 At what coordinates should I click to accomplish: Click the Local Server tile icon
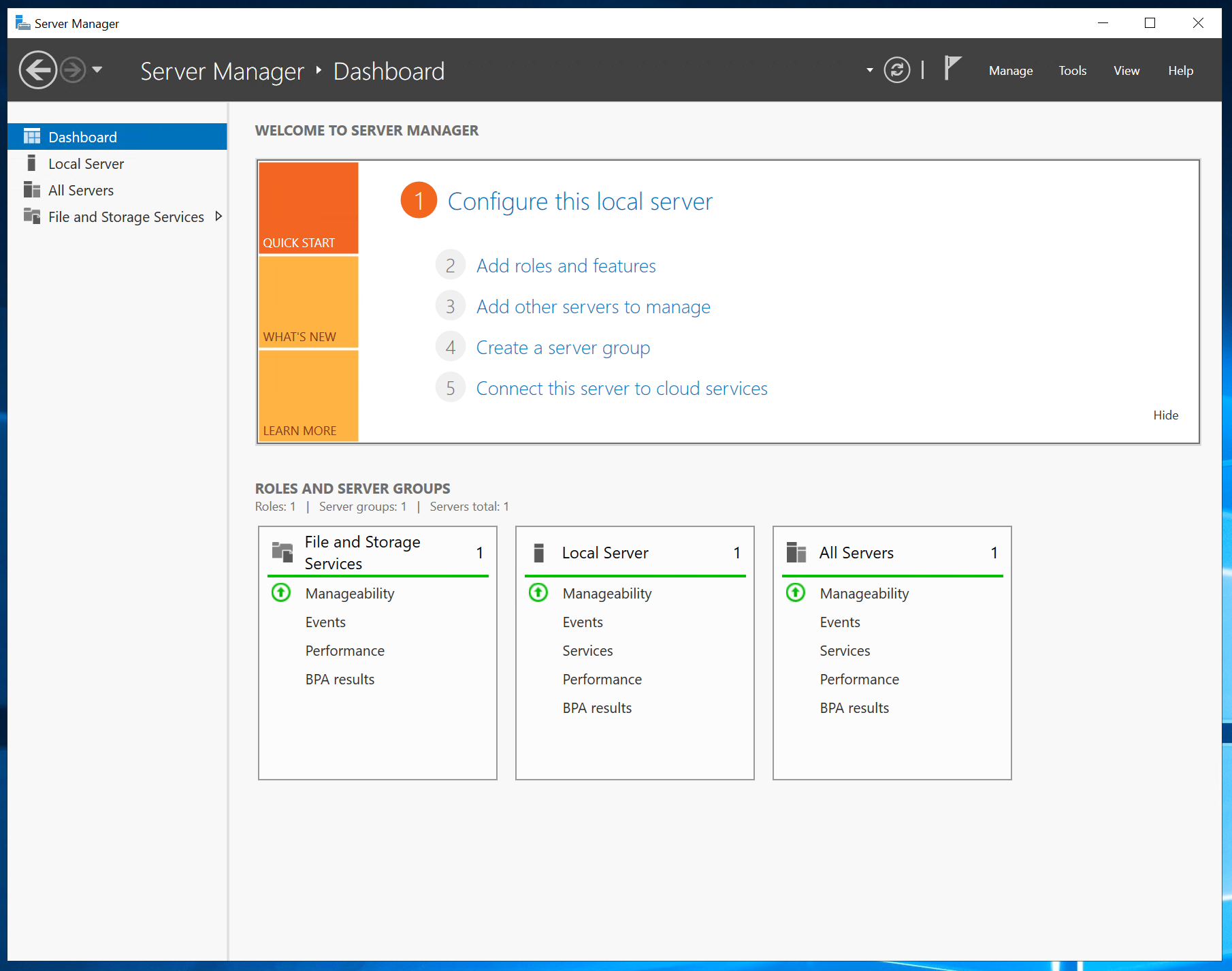[538, 552]
